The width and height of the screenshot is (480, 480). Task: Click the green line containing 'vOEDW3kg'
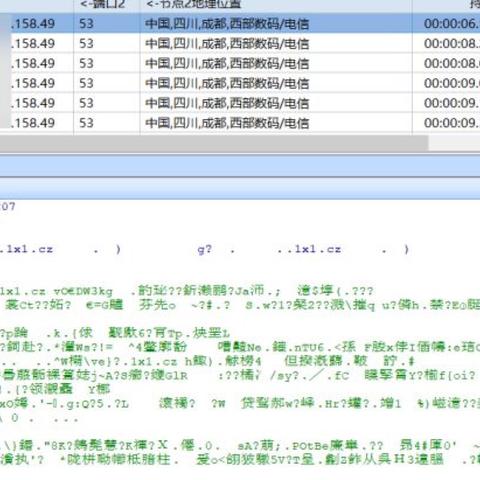click(x=187, y=291)
